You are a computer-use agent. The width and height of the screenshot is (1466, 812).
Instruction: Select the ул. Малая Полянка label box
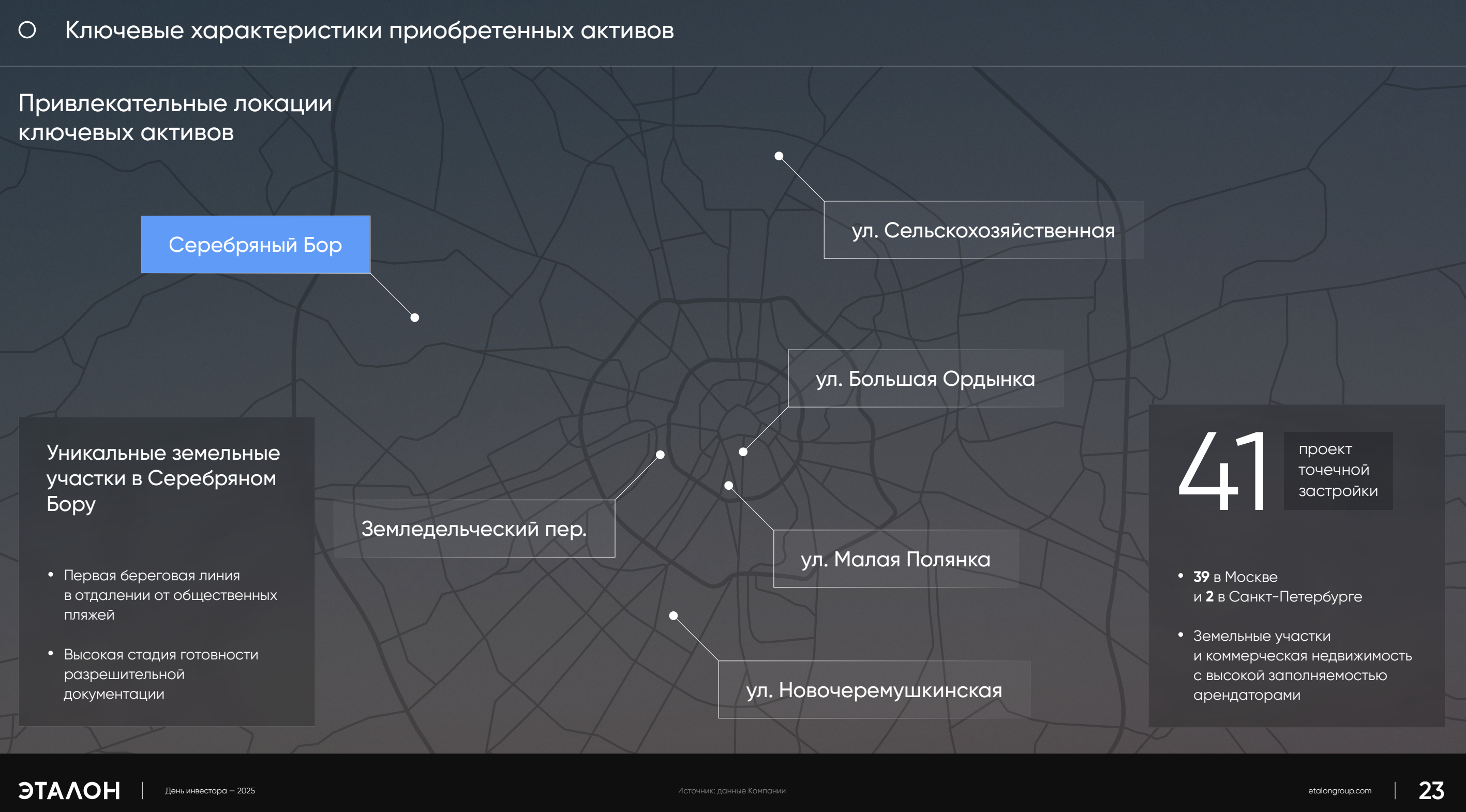point(895,559)
